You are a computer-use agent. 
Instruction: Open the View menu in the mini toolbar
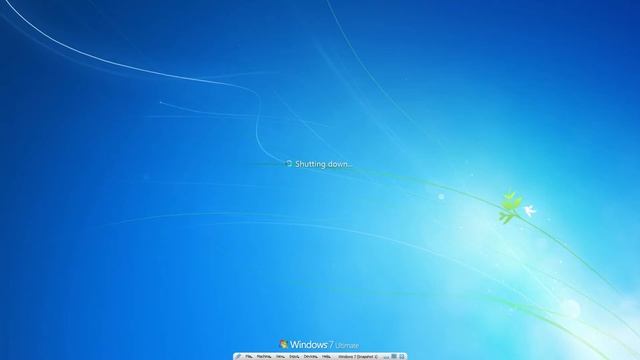(x=280, y=356)
